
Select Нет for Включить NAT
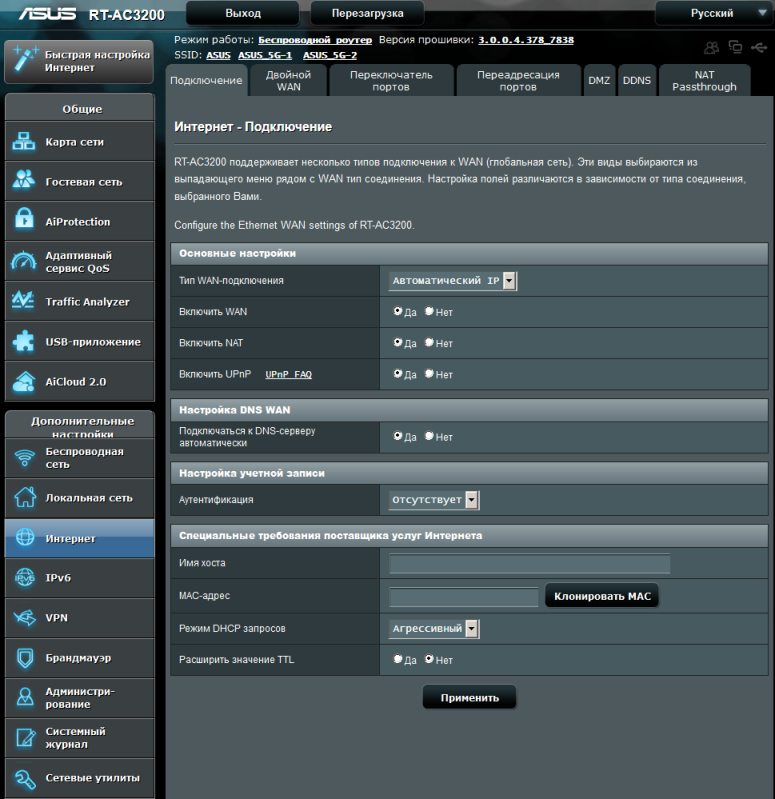[x=429, y=342]
